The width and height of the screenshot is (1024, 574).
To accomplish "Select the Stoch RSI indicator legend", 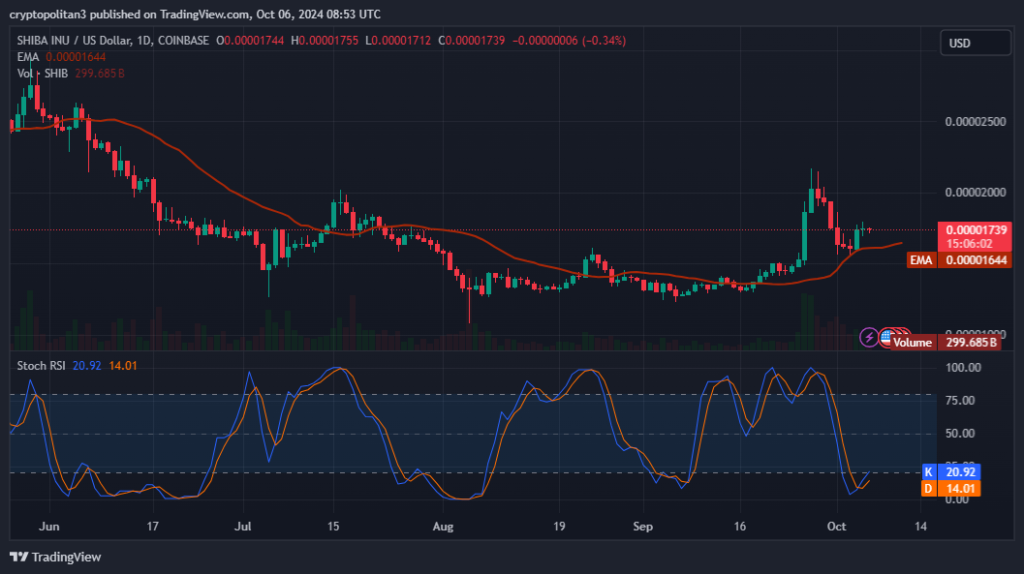I will coord(41,366).
